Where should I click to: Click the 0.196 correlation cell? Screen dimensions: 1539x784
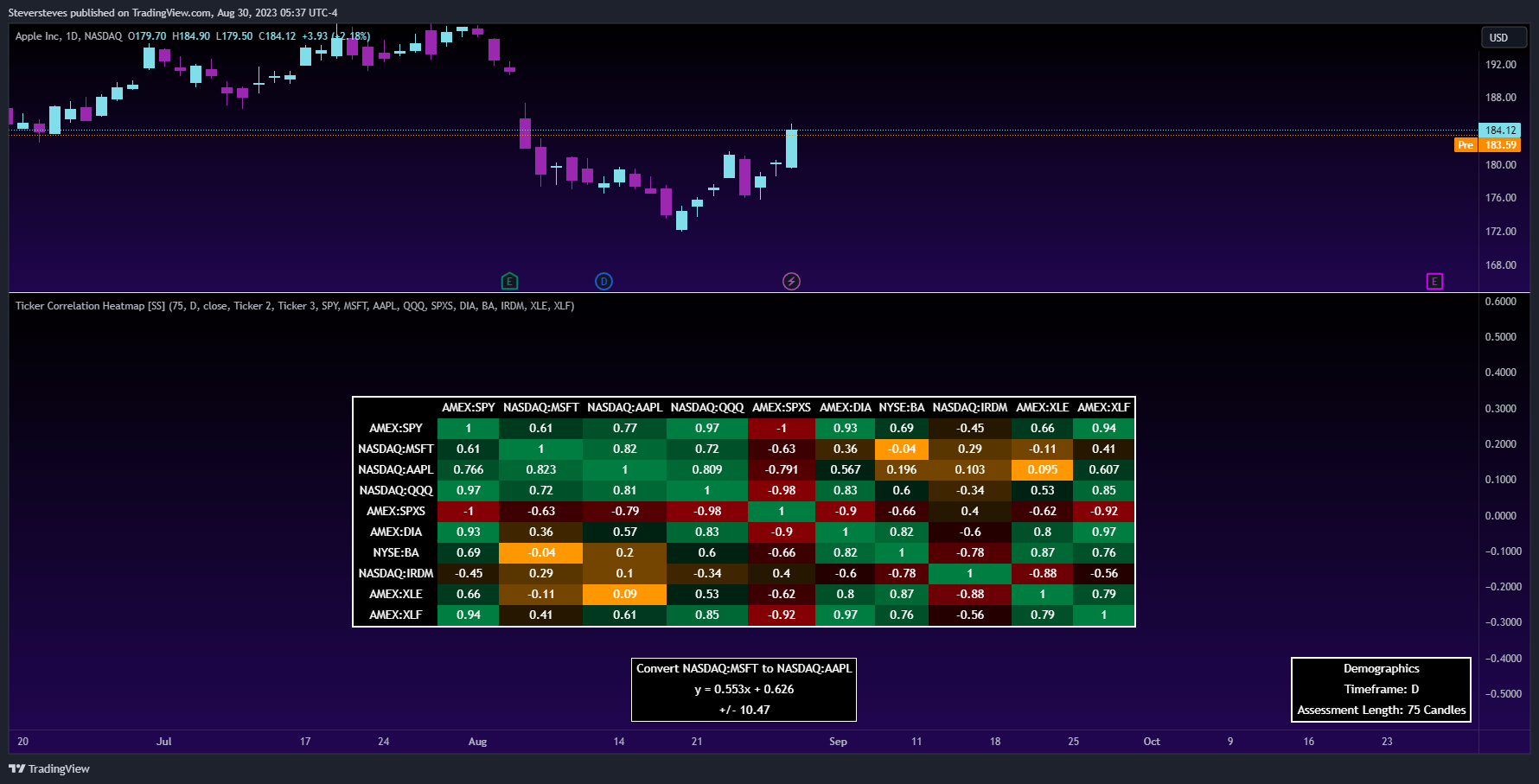coord(902,469)
